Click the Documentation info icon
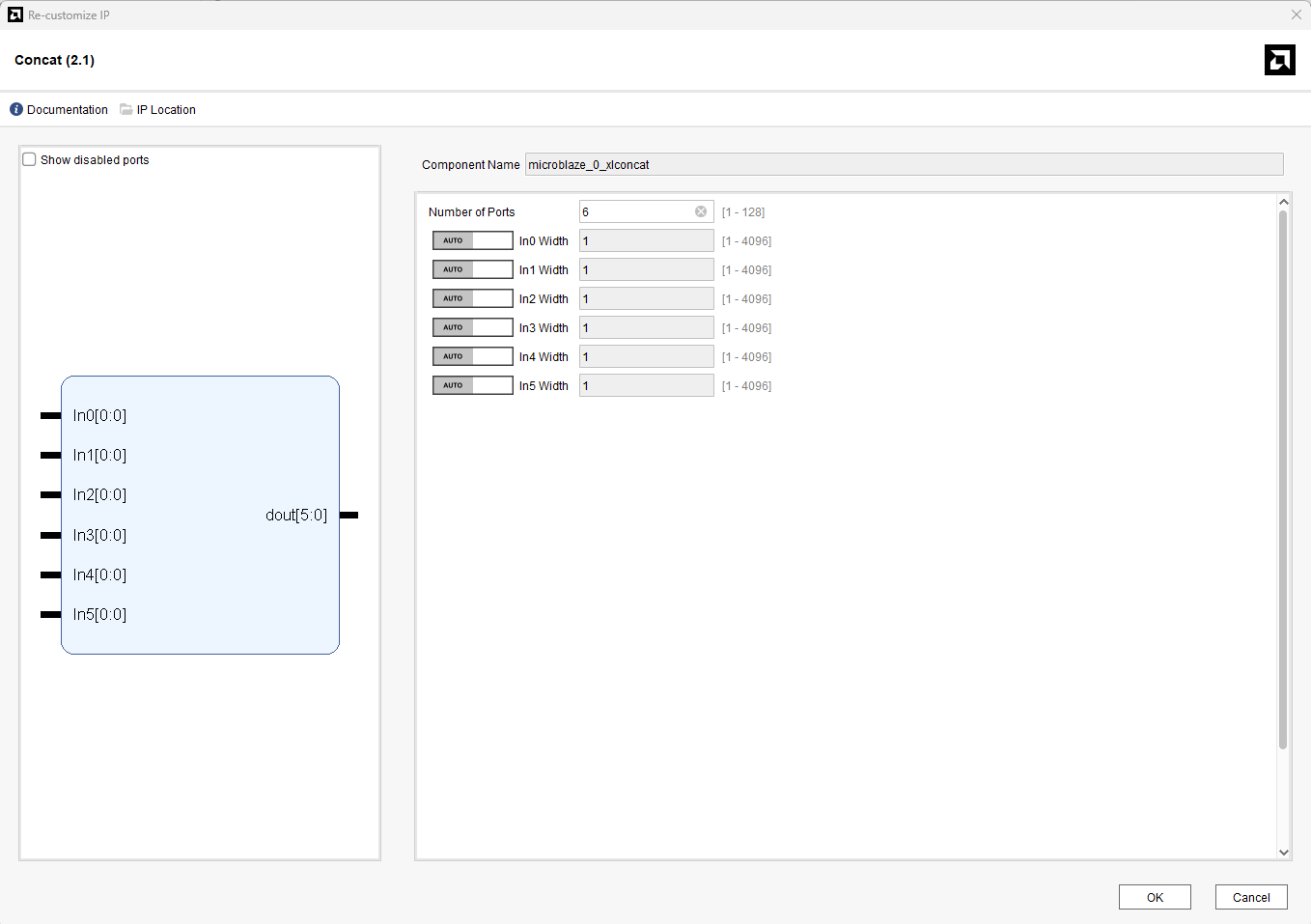Image resolution: width=1311 pixels, height=924 pixels. point(16,110)
